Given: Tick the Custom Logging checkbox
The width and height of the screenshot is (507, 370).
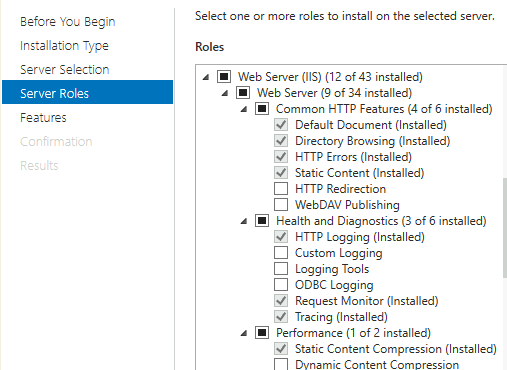Looking at the screenshot, I should click(x=281, y=253).
